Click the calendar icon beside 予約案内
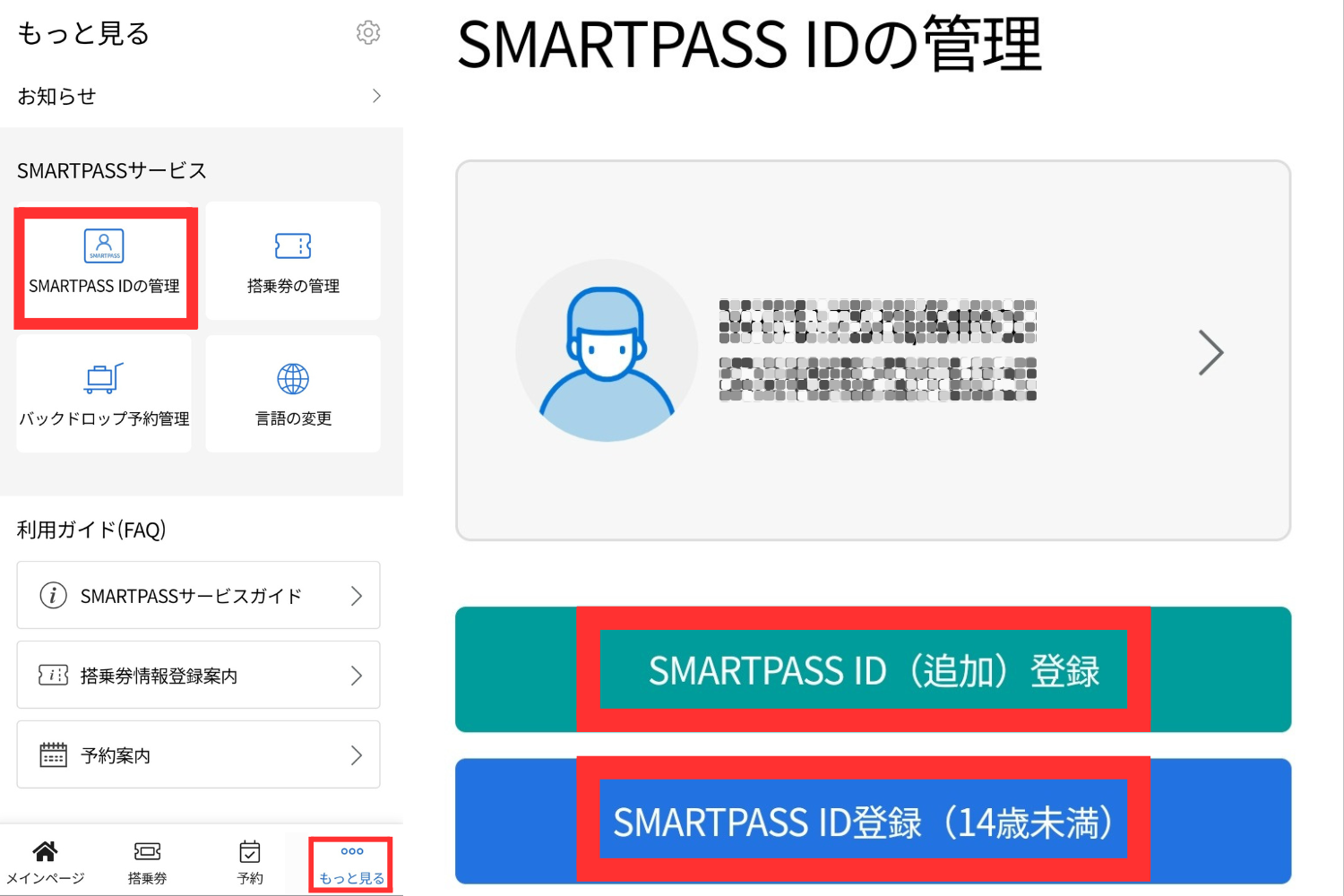 click(52, 754)
